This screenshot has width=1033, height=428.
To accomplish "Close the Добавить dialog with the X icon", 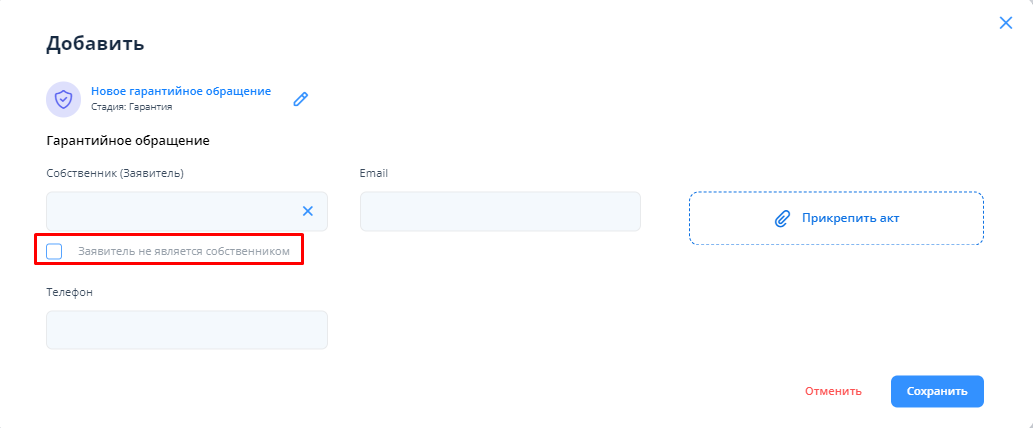I will coord(1006,23).
